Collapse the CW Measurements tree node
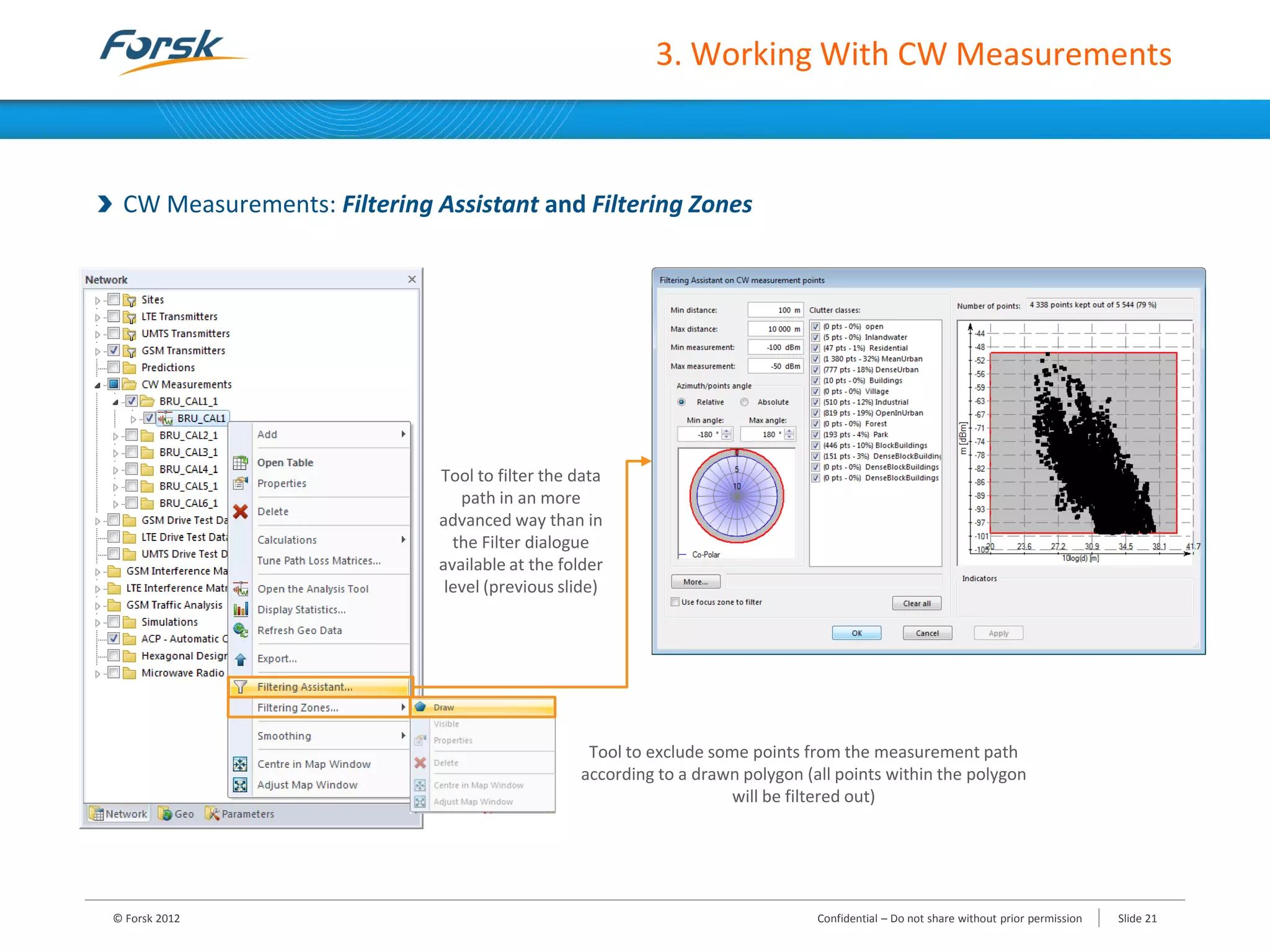 pos(97,386)
